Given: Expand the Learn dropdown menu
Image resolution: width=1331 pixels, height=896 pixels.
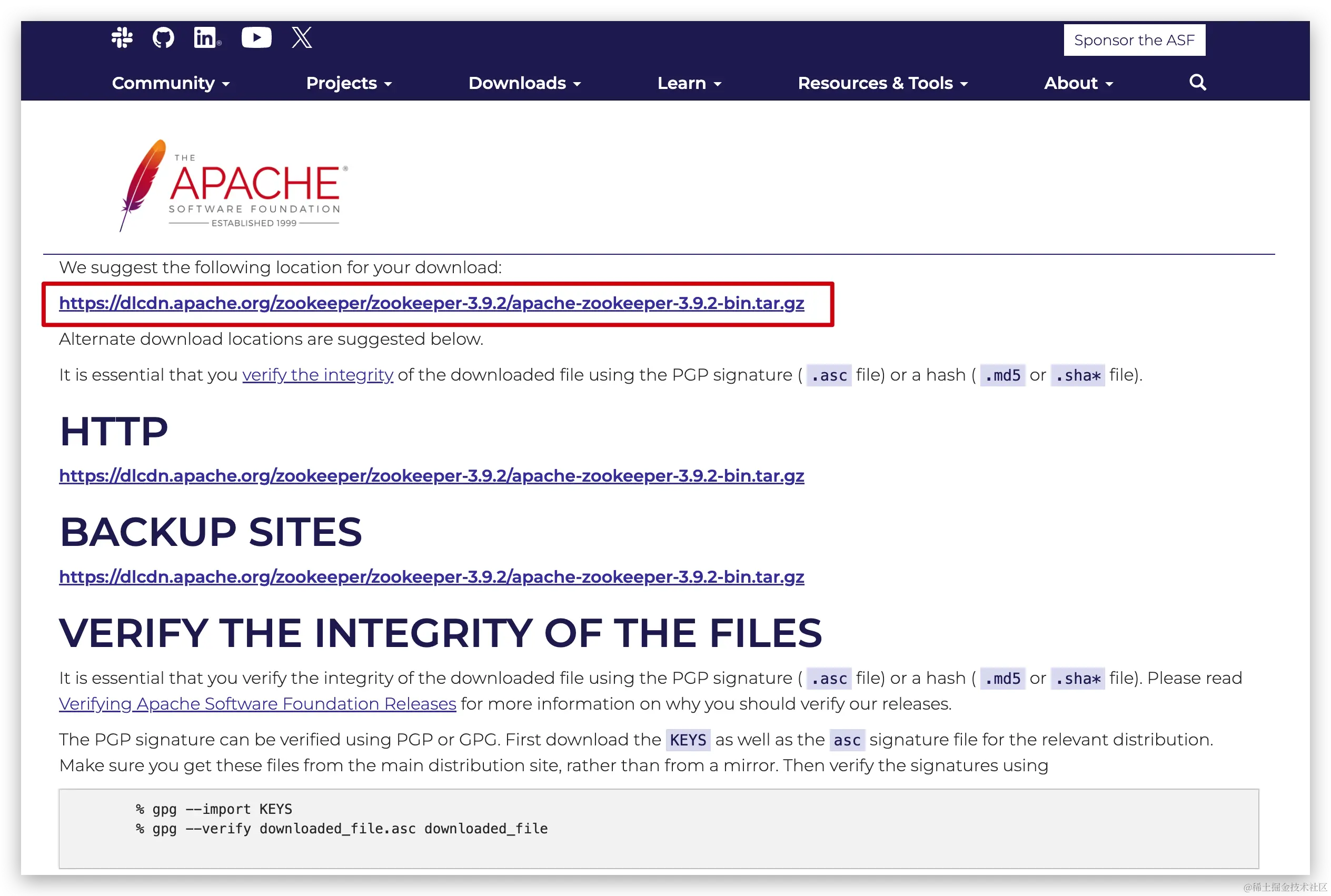Looking at the screenshot, I should click(x=689, y=83).
